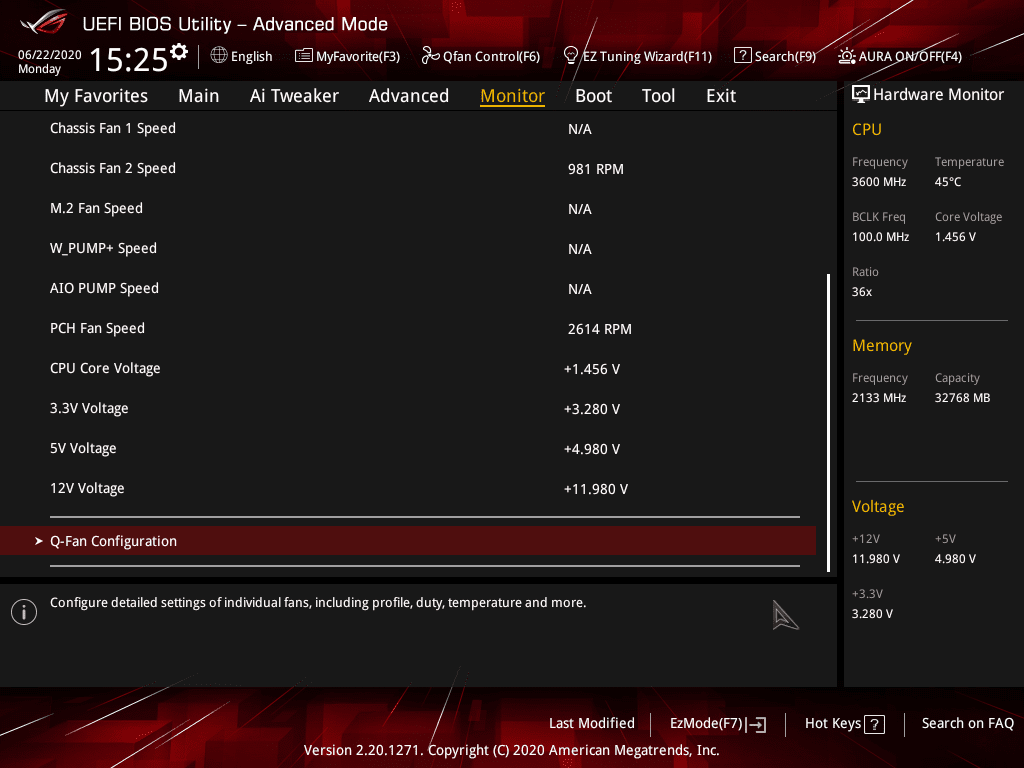
Task: Toggle AURA ON/OFF(F4)
Action: click(x=900, y=56)
